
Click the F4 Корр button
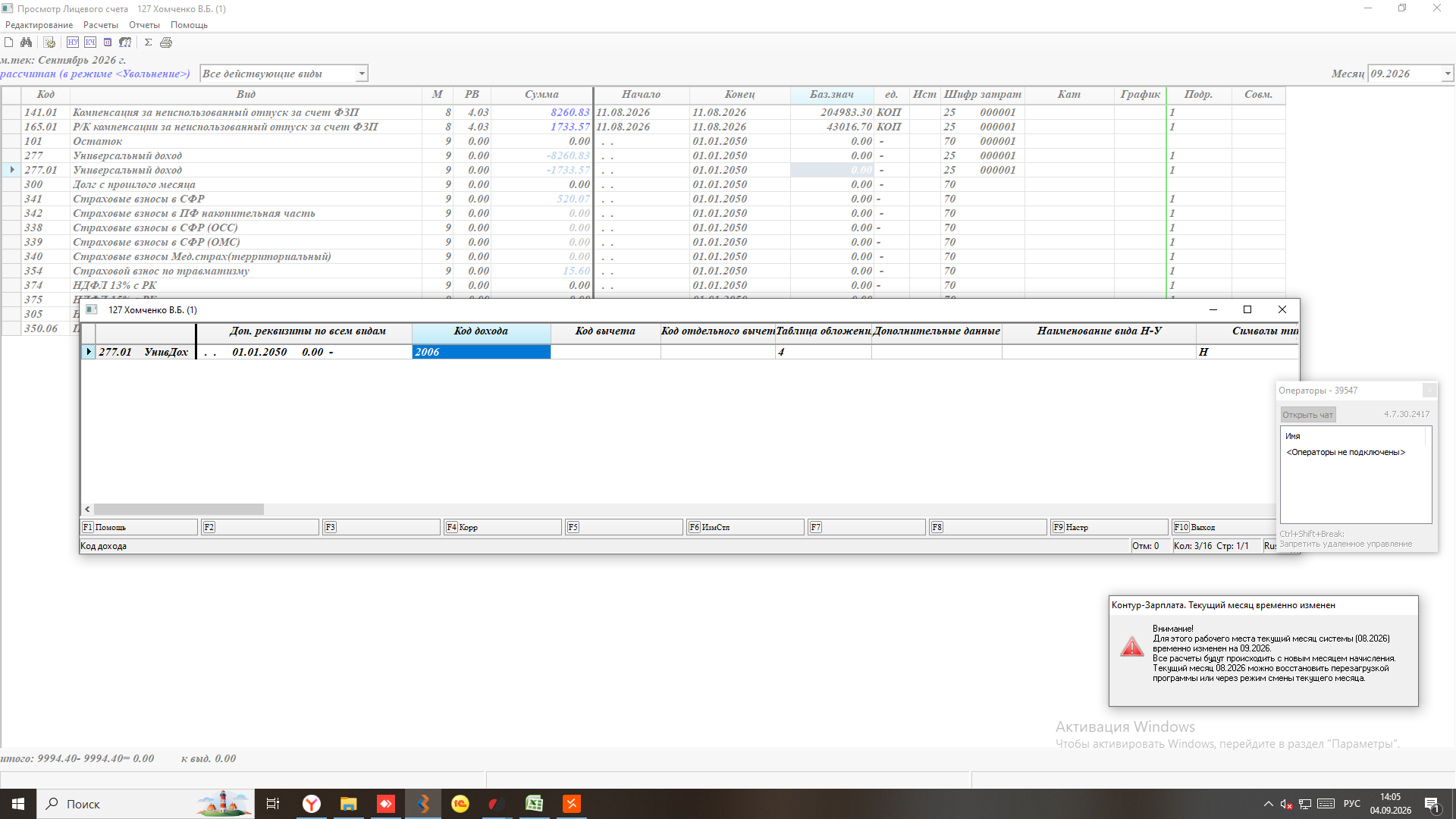503,527
